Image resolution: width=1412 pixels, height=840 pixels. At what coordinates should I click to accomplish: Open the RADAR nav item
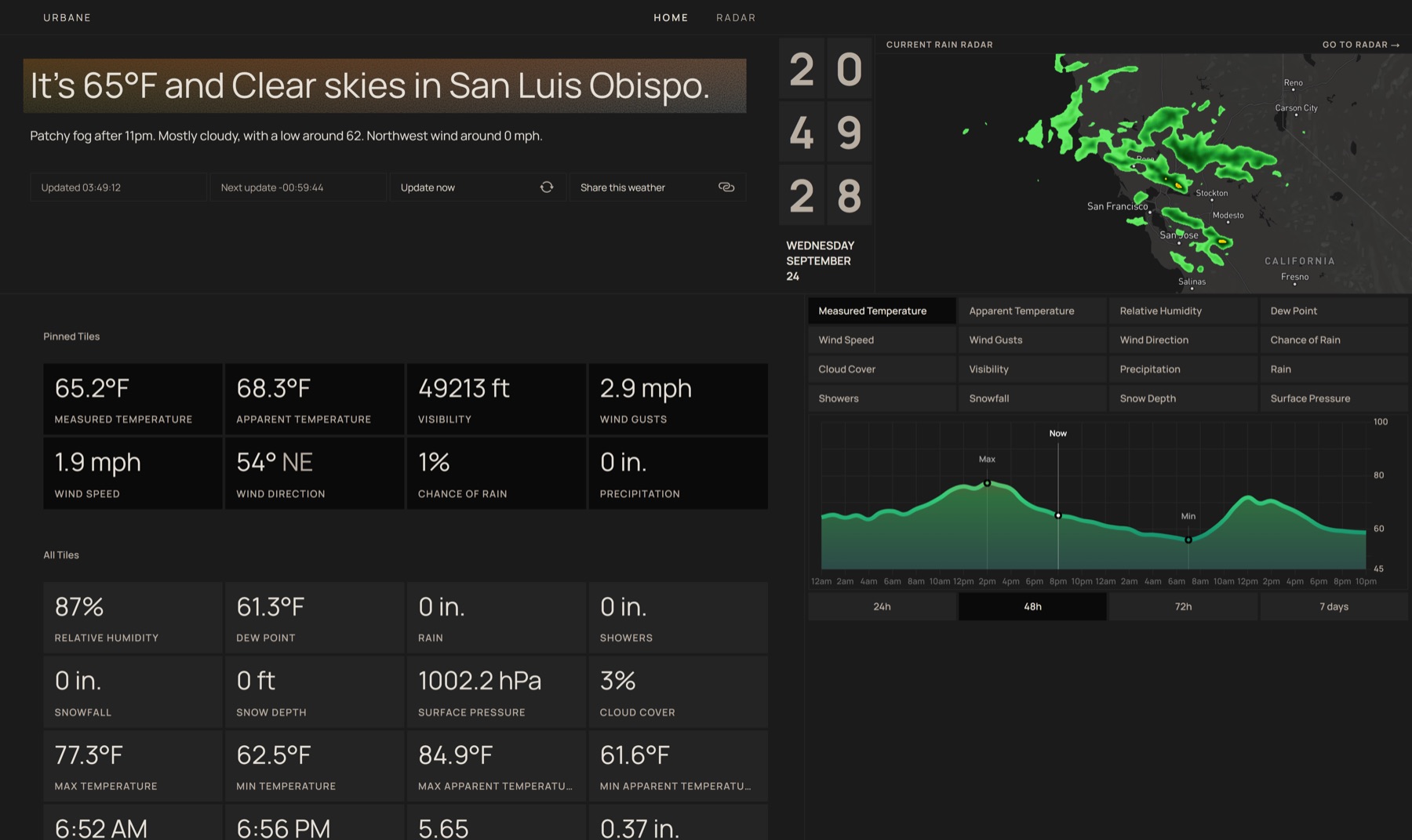[x=736, y=17]
